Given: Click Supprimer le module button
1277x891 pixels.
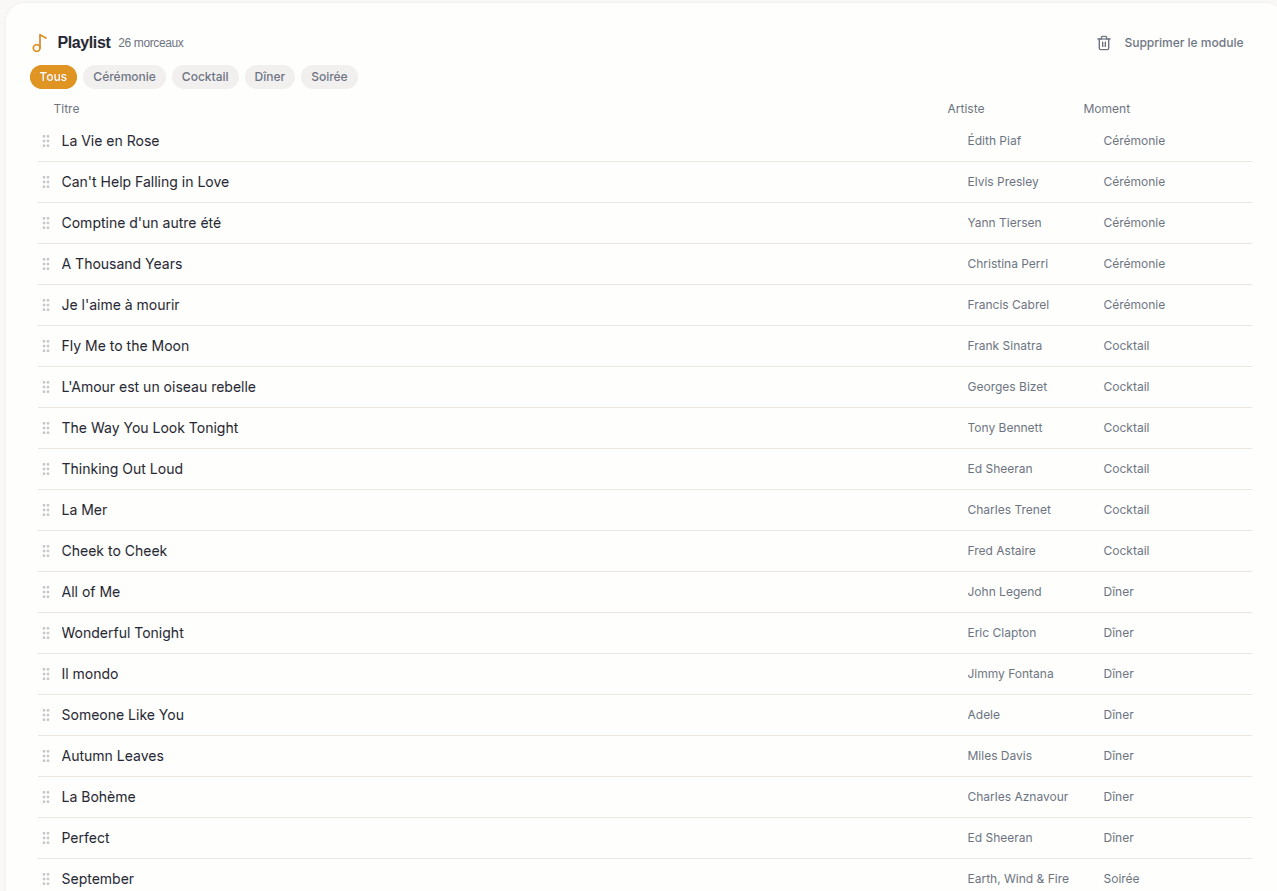Looking at the screenshot, I should click(1170, 43).
